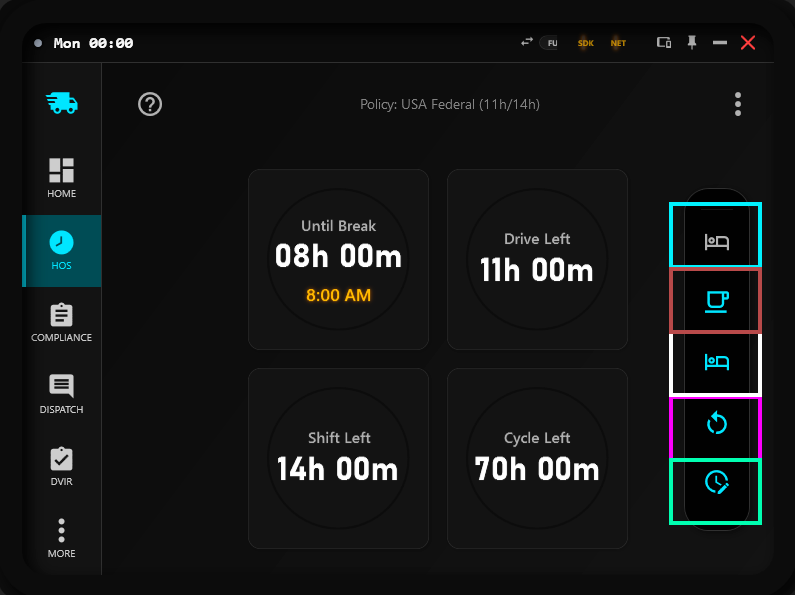Click the swap arrows icon in title bar
This screenshot has width=795, height=595.
527,42
